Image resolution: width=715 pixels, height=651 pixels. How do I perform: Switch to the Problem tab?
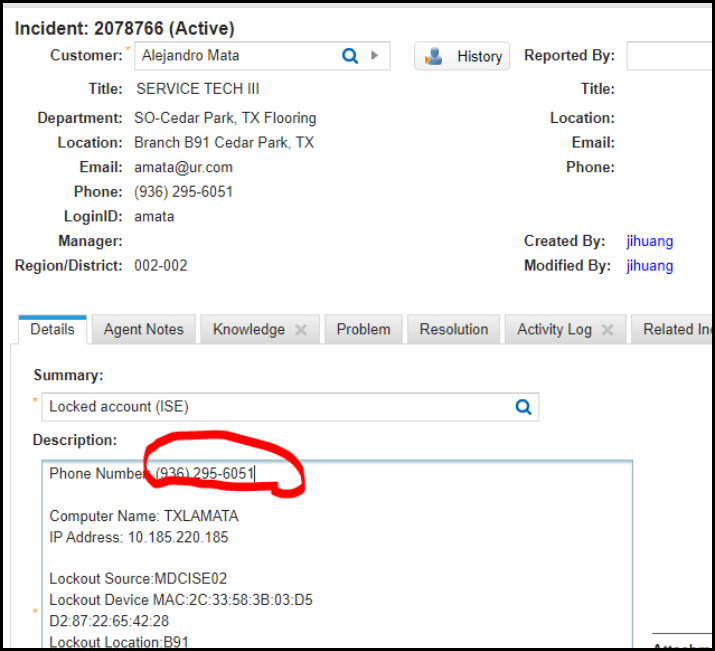click(x=363, y=329)
